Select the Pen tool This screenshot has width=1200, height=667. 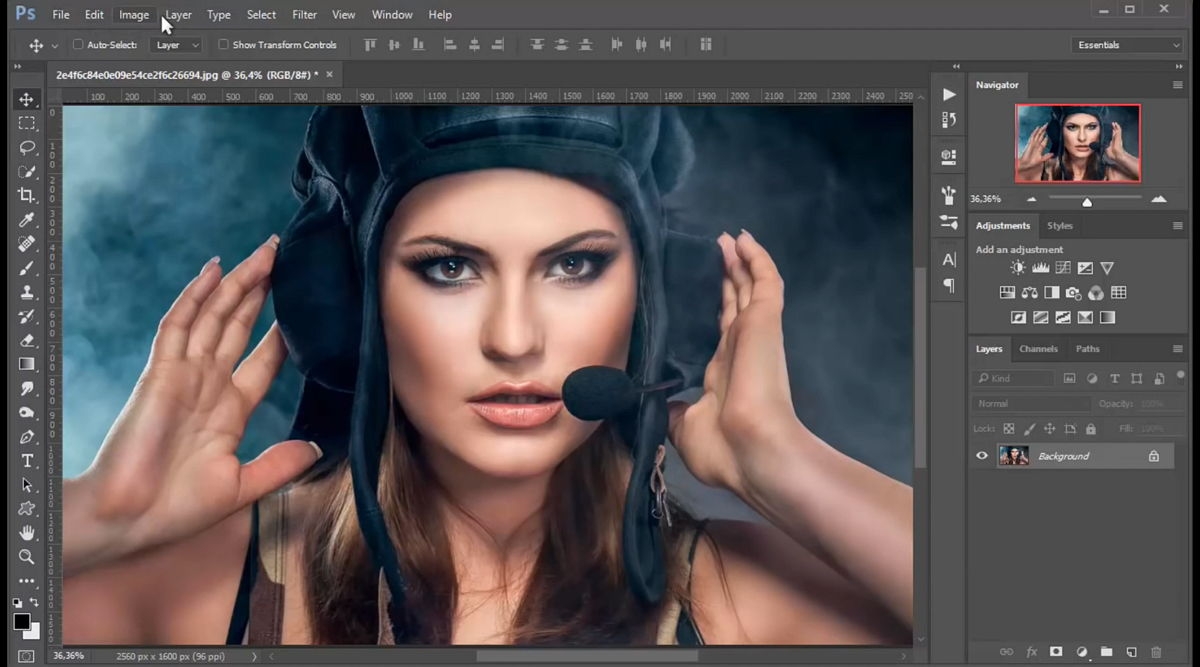click(x=27, y=437)
